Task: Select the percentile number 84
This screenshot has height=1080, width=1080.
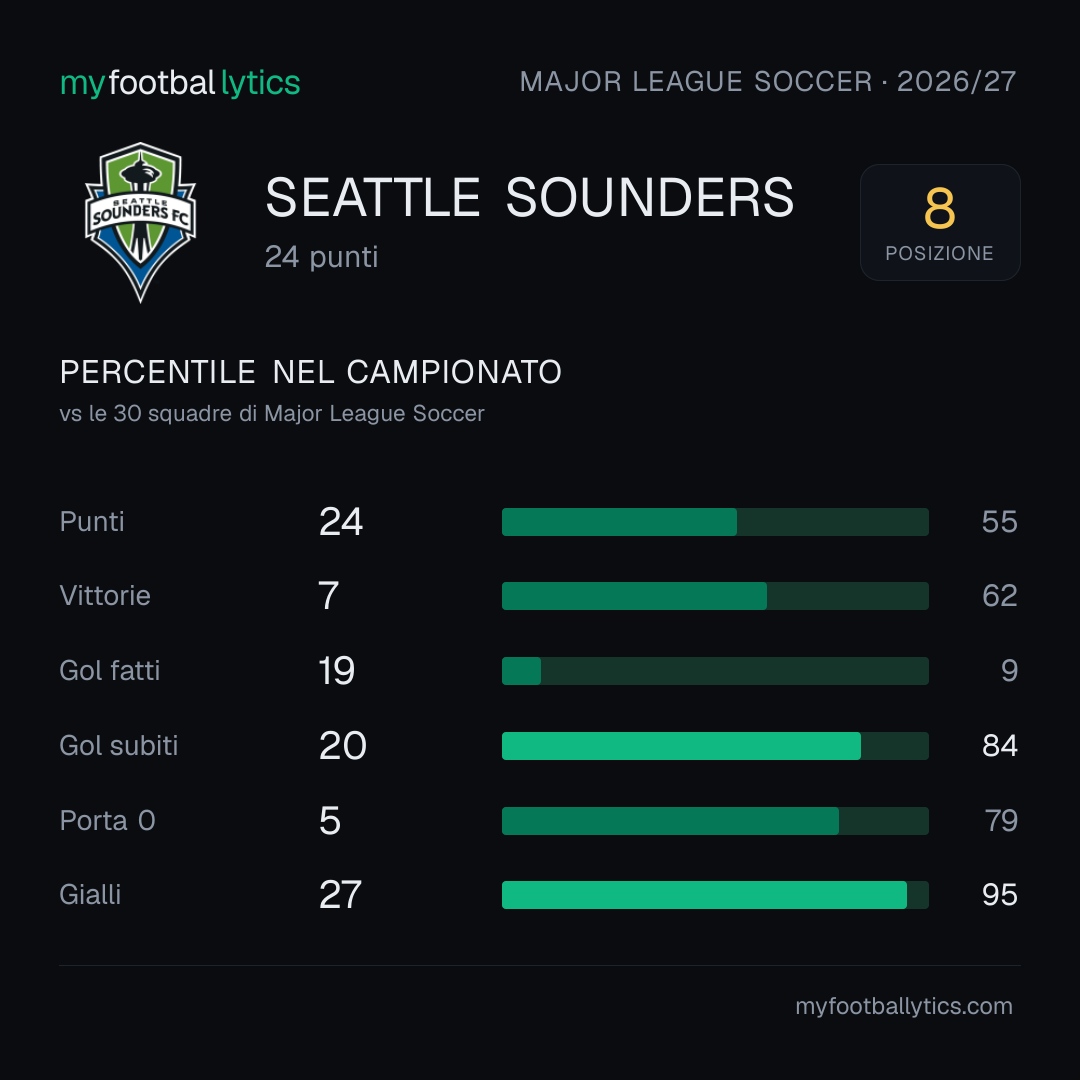Action: (x=999, y=746)
